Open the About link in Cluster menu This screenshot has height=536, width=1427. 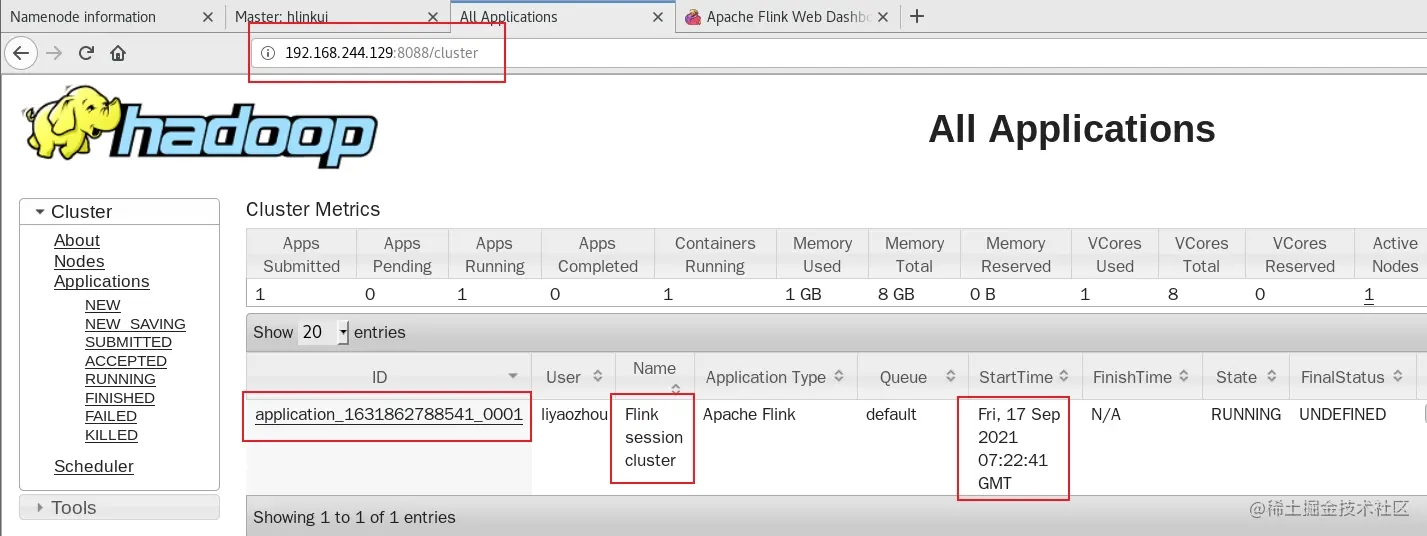point(77,240)
